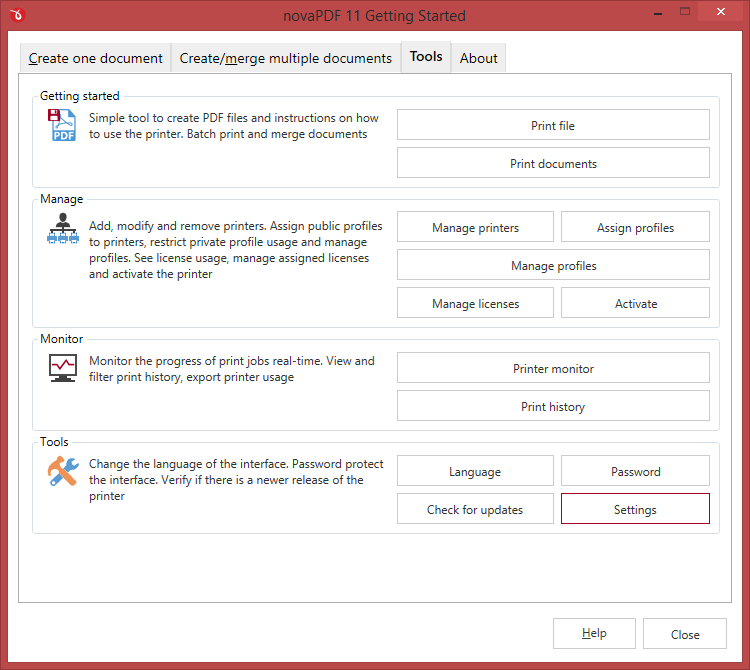The image size is (750, 670).
Task: Go to the About tab
Action: tap(478, 58)
